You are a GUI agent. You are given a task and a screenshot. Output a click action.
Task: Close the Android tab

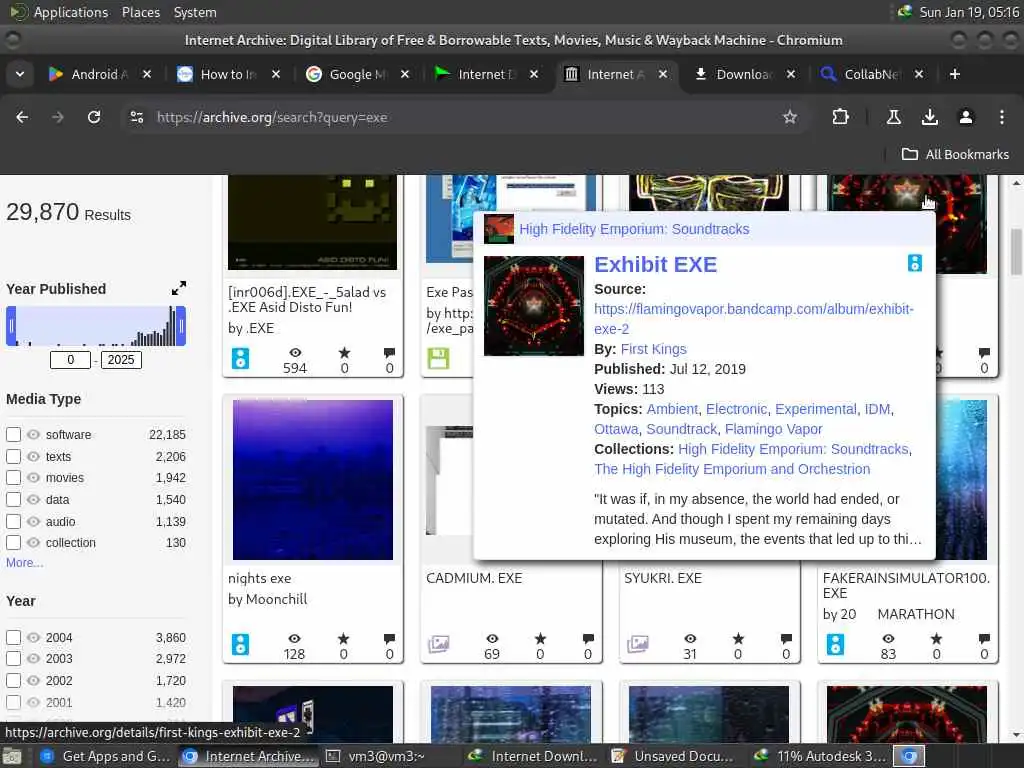[x=147, y=74]
